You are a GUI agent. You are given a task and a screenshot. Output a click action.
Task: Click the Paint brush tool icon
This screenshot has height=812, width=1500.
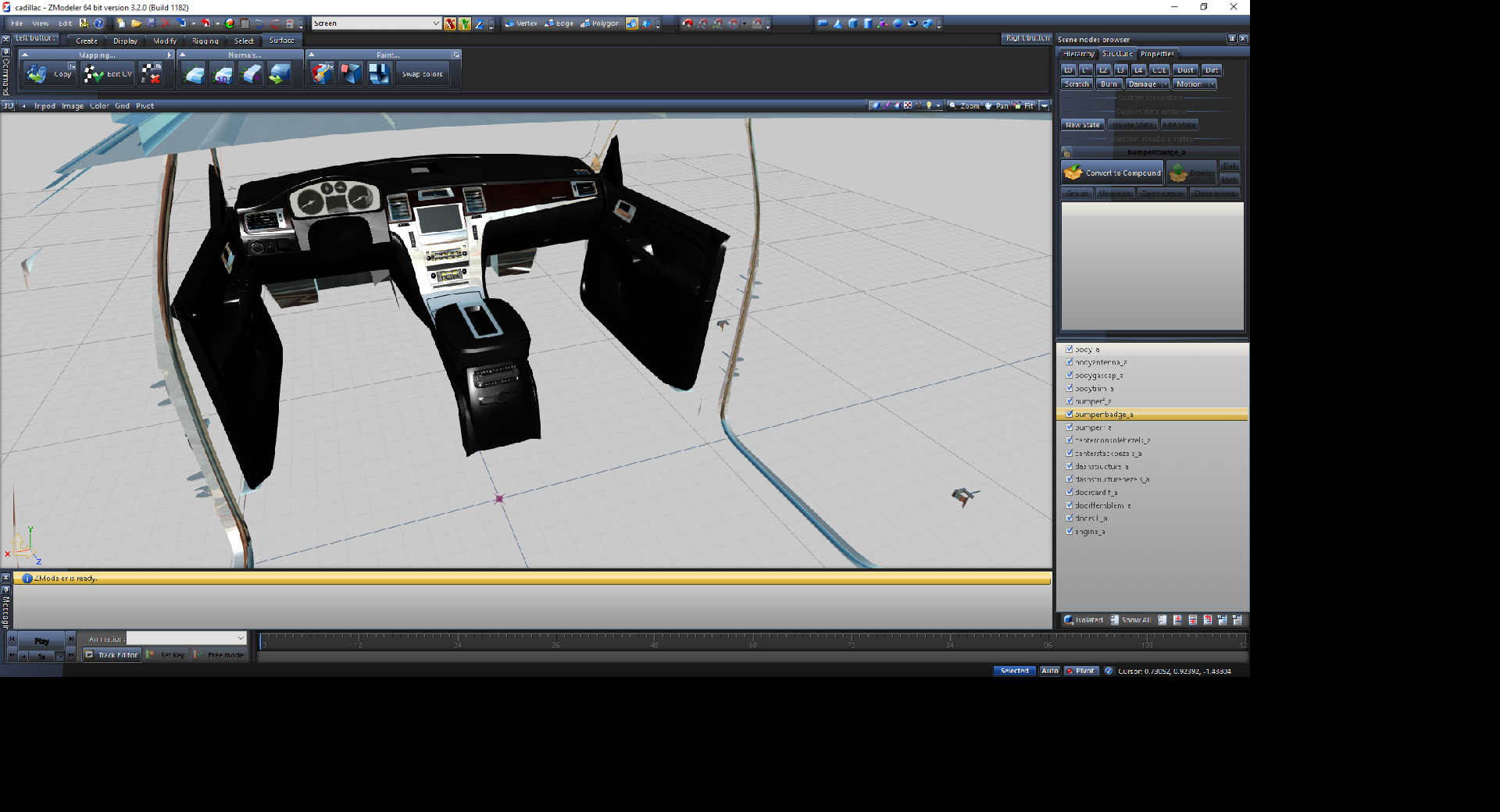pyautogui.click(x=321, y=74)
